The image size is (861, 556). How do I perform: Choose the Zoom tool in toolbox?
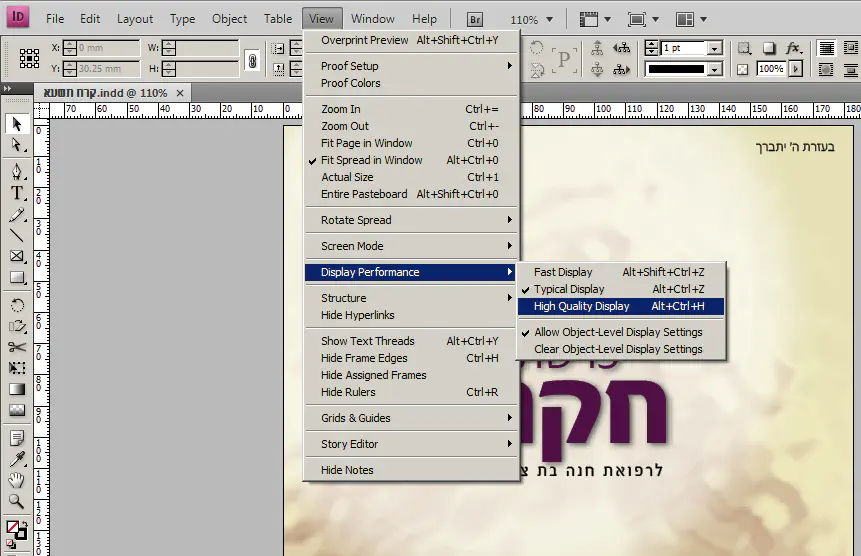point(17,501)
